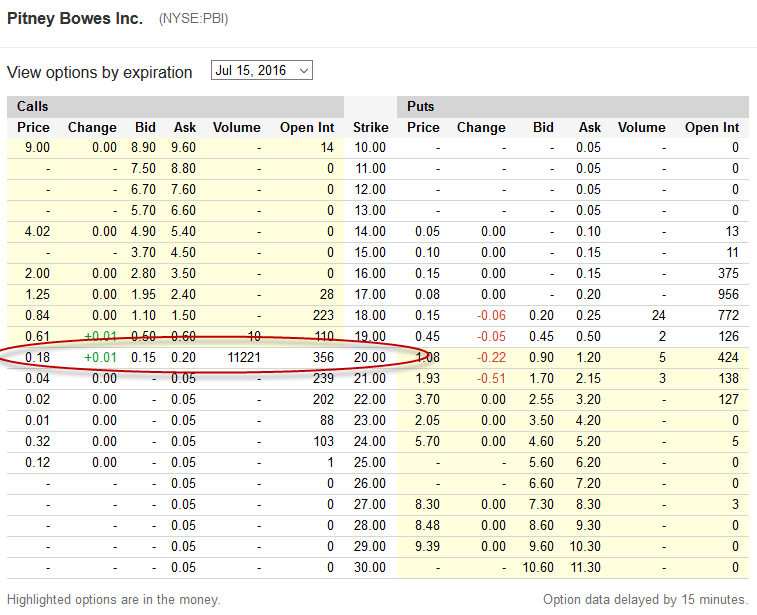Viewport: 757px width, 615px height.
Task: Click strike price 15.00
Action: (370, 252)
